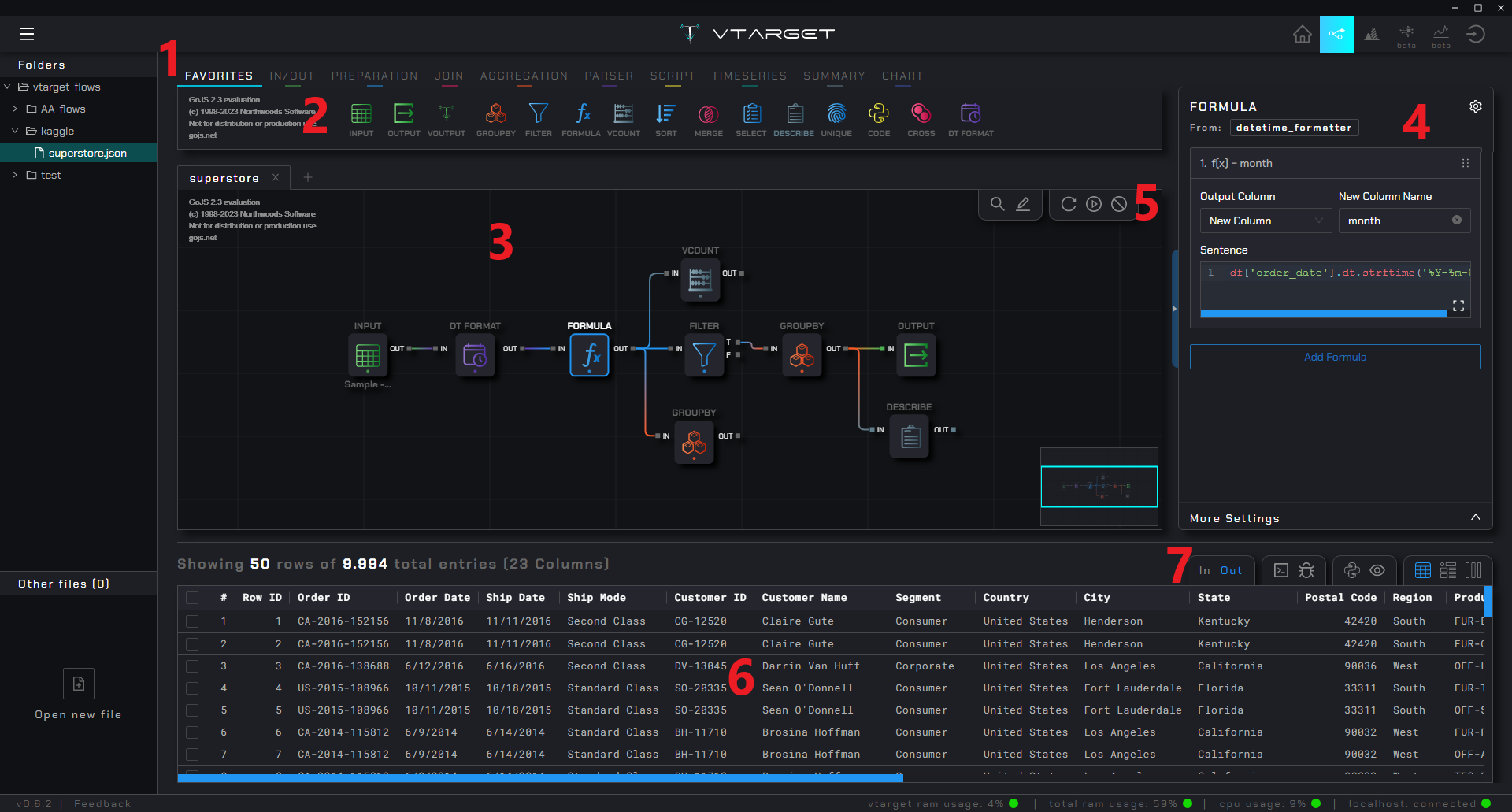The height and width of the screenshot is (812, 1512).
Task: Switch table preview from Out to In
Action: (1204, 570)
